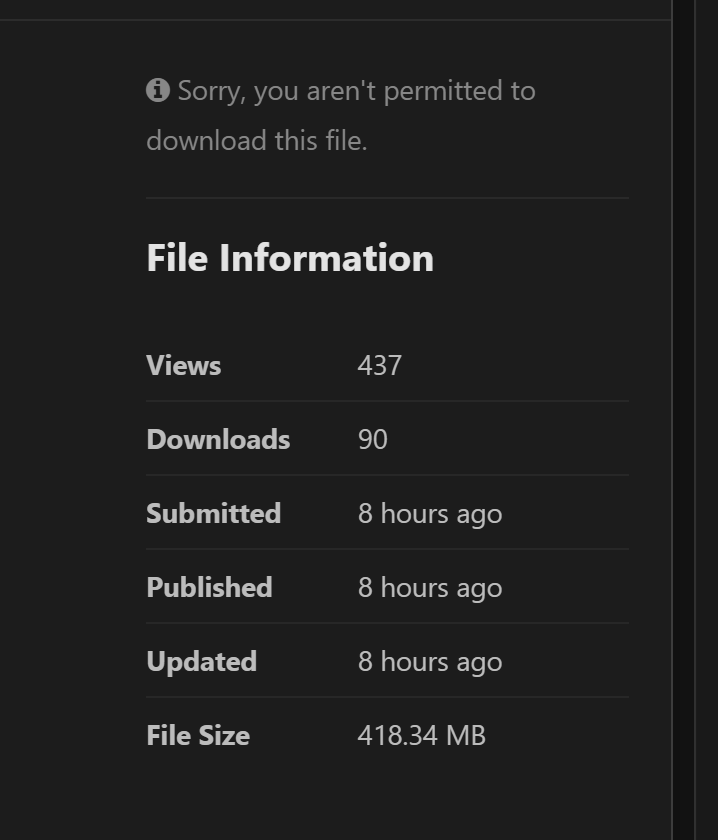This screenshot has height=840, width=718.
Task: Select the Submitted label
Action: [214, 513]
